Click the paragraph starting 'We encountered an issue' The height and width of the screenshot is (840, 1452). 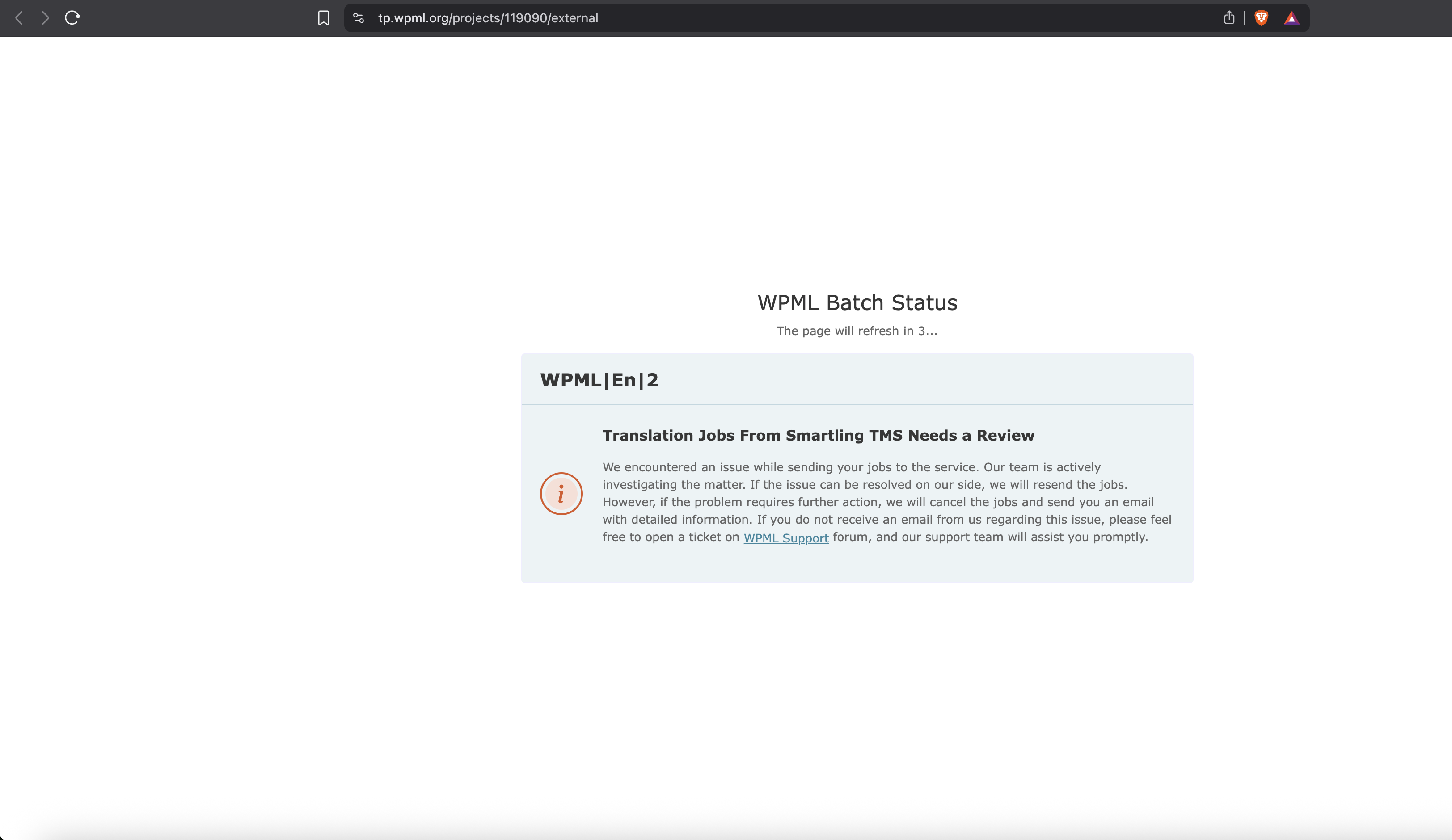point(887,502)
